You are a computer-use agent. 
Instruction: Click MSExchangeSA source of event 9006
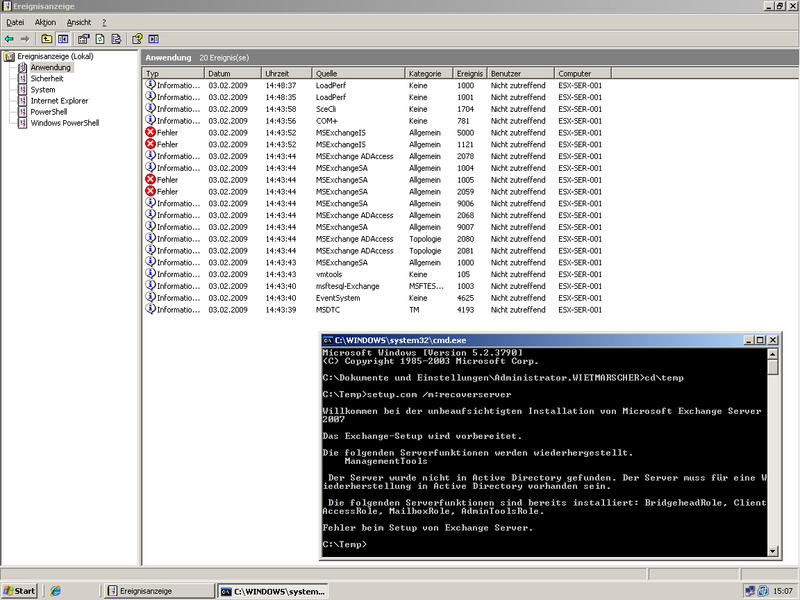341,204
